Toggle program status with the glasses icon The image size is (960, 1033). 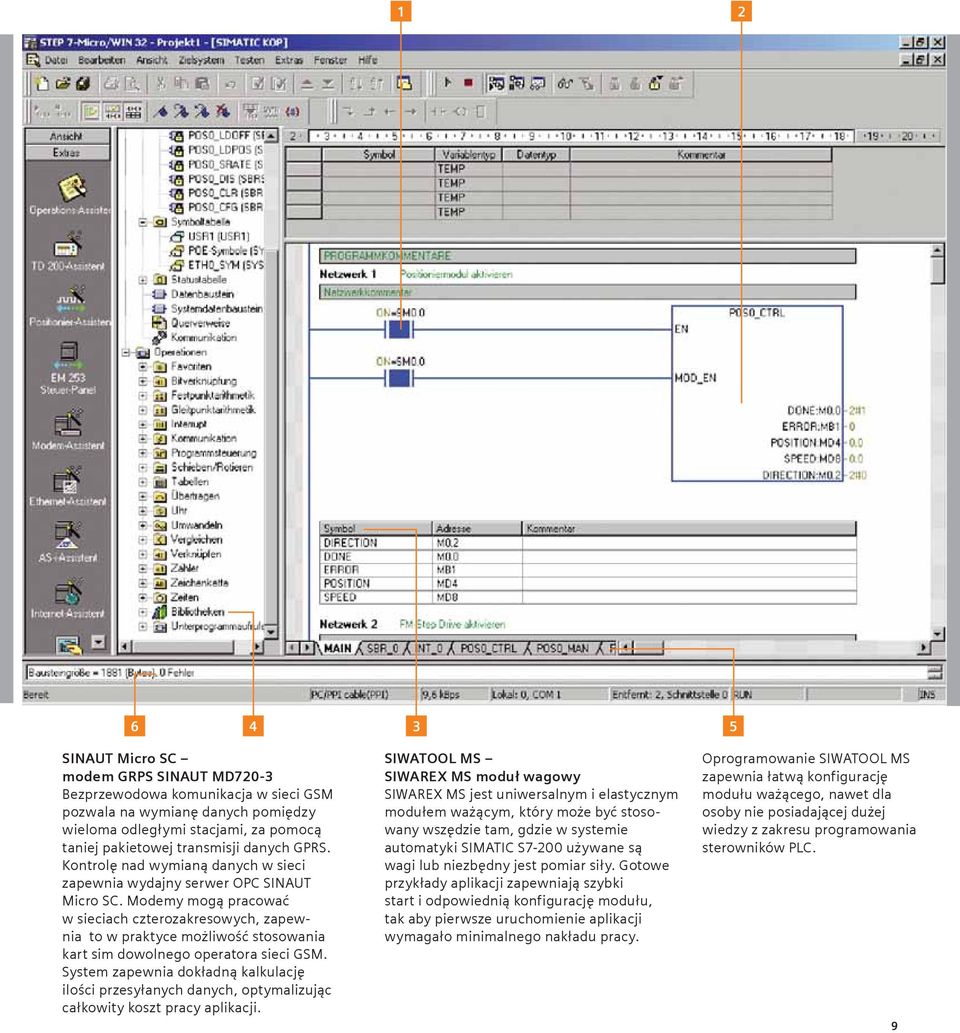(565, 84)
